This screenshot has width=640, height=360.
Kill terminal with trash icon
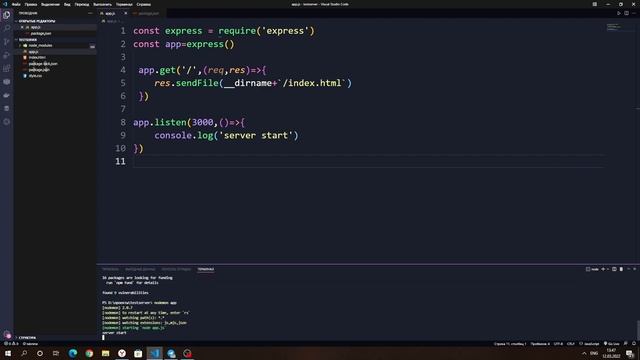click(x=621, y=269)
